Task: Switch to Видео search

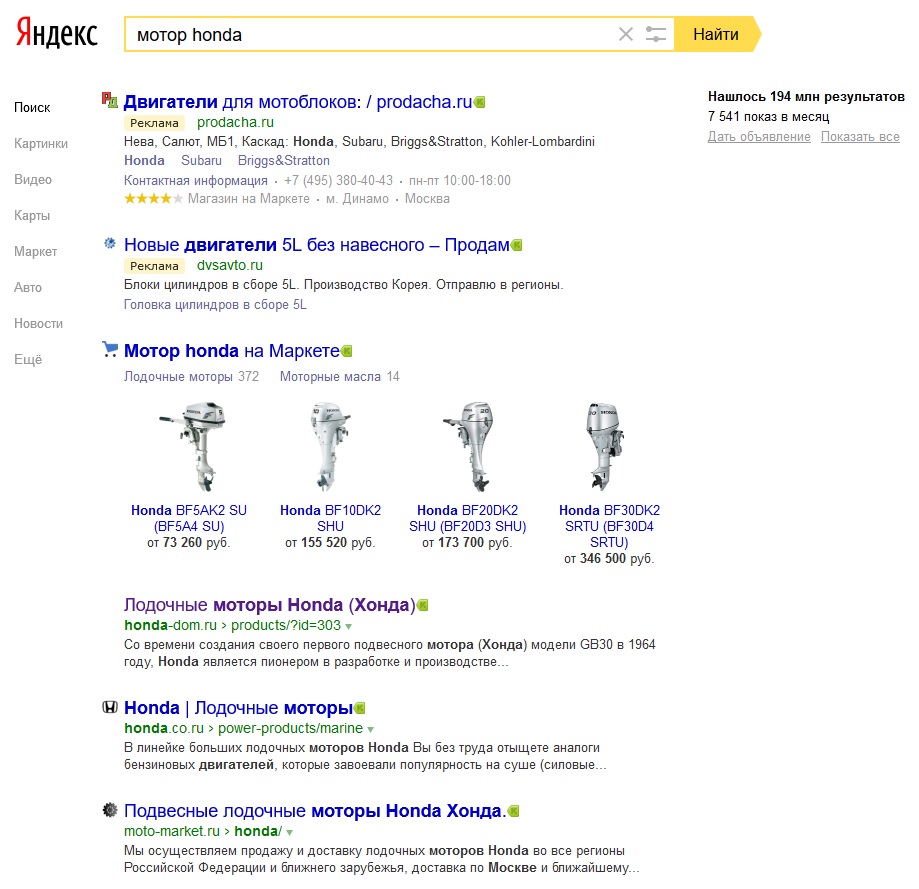Action: click(x=33, y=179)
